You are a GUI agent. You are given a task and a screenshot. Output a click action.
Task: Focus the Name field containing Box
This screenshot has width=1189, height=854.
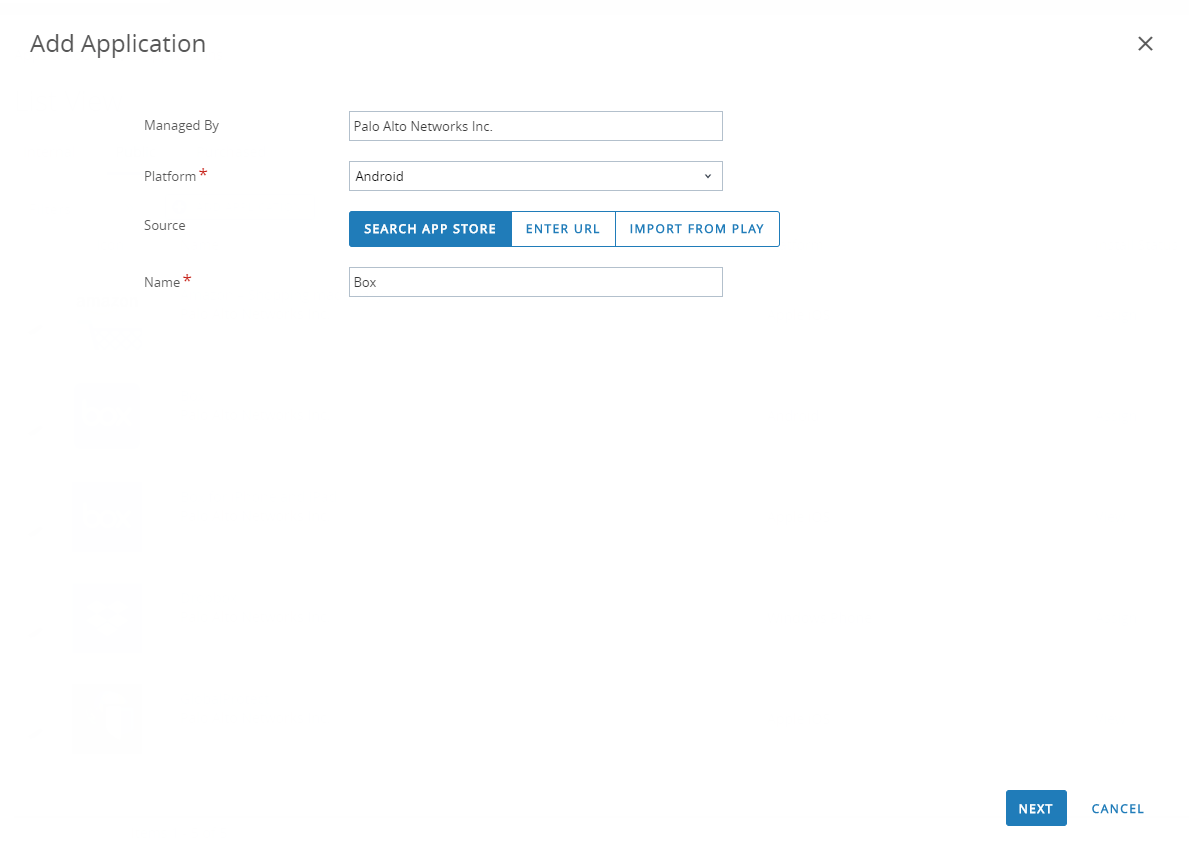point(535,282)
